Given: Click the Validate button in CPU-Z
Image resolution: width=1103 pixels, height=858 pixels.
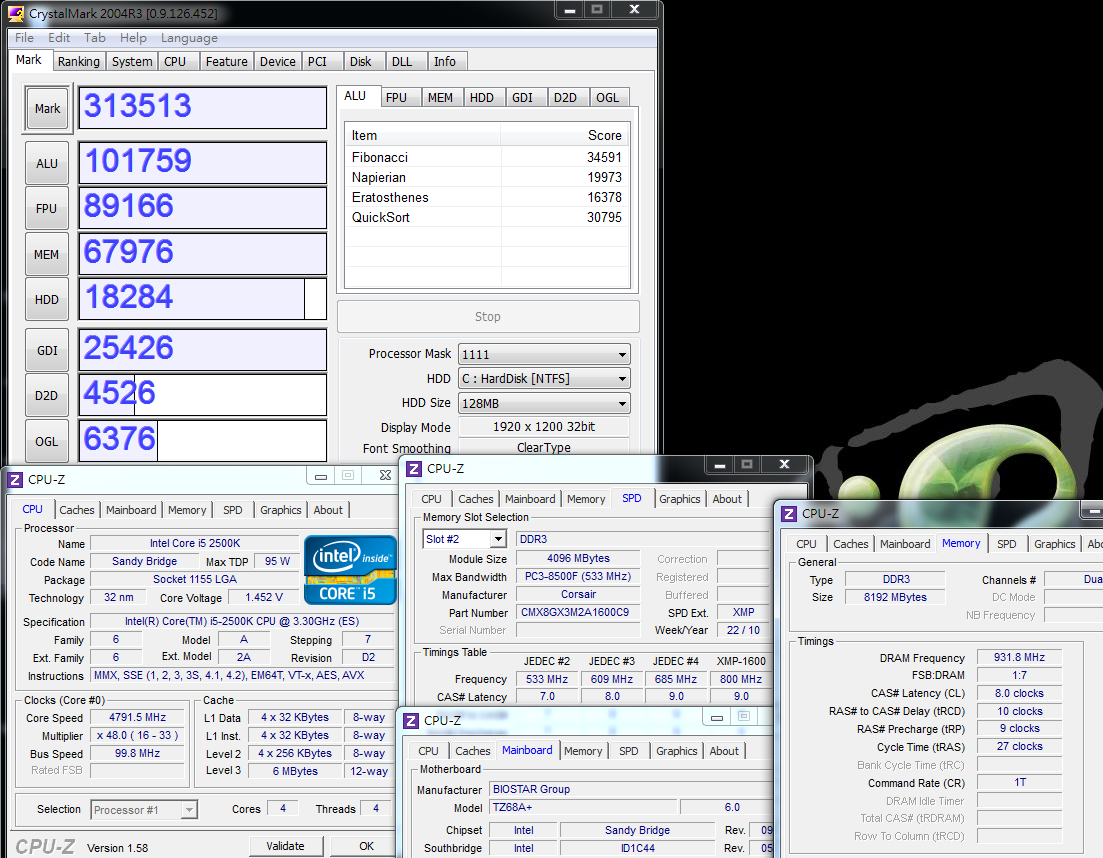Looking at the screenshot, I should tap(286, 846).
